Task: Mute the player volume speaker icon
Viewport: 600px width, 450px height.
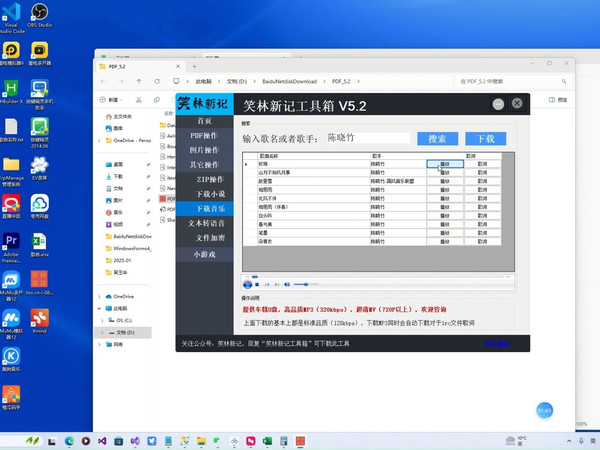Action: coord(287,284)
